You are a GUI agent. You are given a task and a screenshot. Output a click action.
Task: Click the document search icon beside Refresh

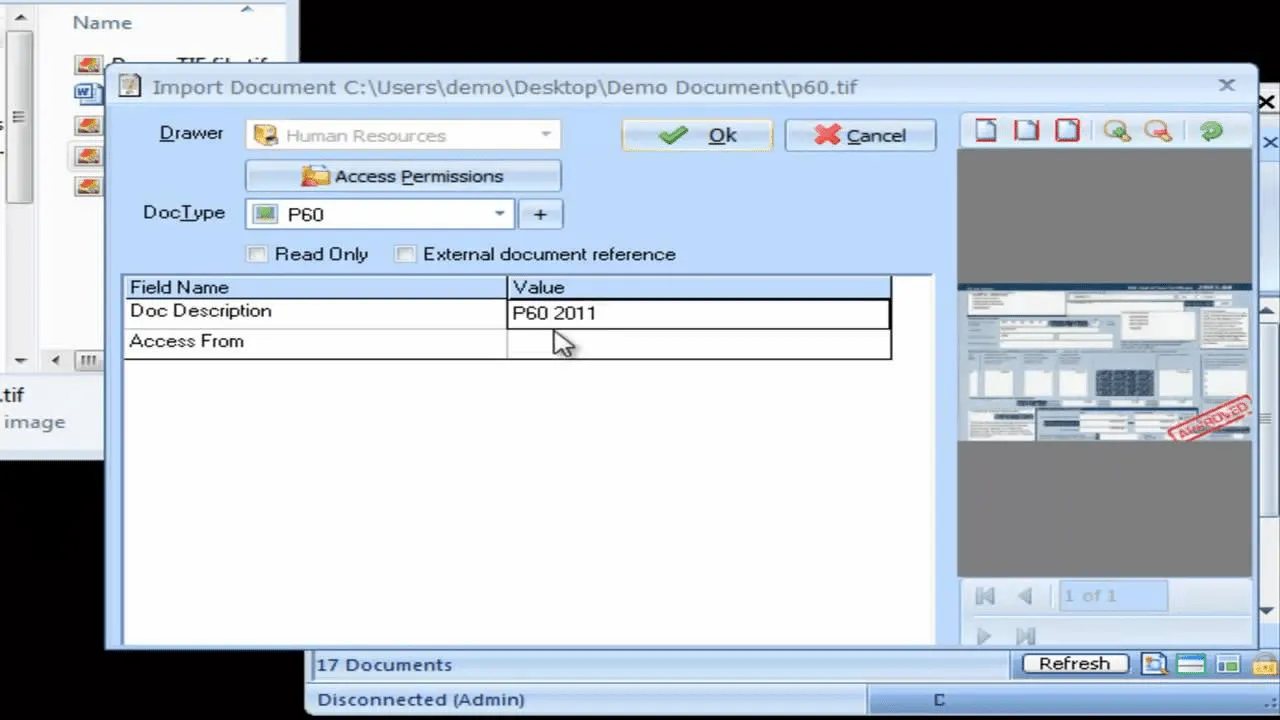1154,664
